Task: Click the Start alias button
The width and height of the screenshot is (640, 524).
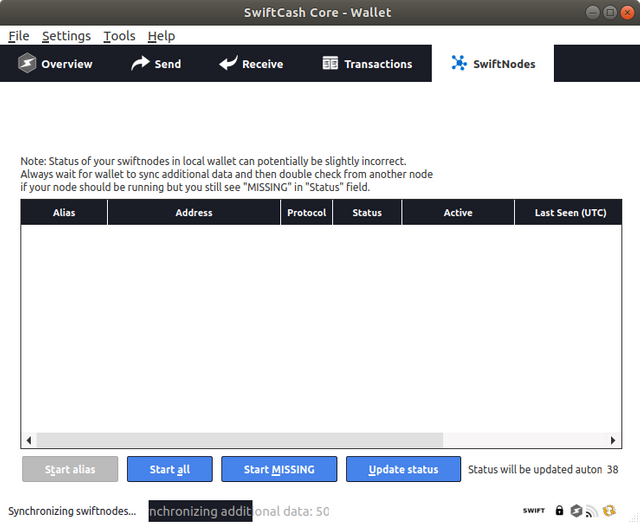Action: click(70, 469)
